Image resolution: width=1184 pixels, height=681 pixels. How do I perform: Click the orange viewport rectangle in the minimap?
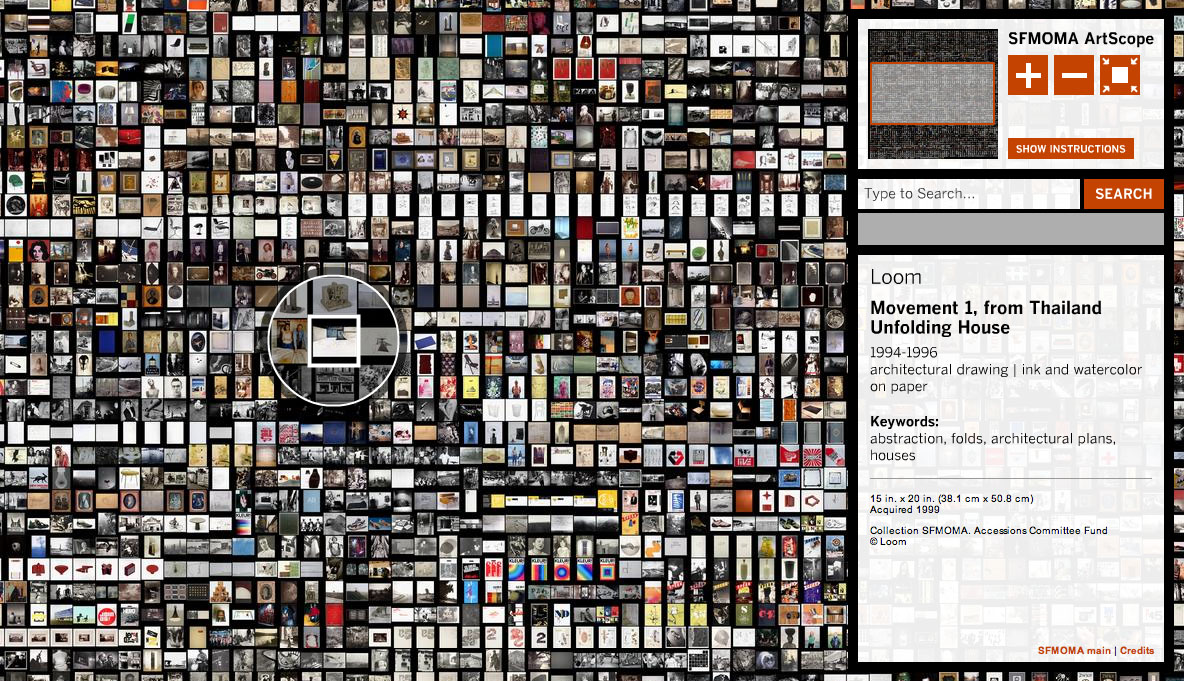[x=932, y=91]
